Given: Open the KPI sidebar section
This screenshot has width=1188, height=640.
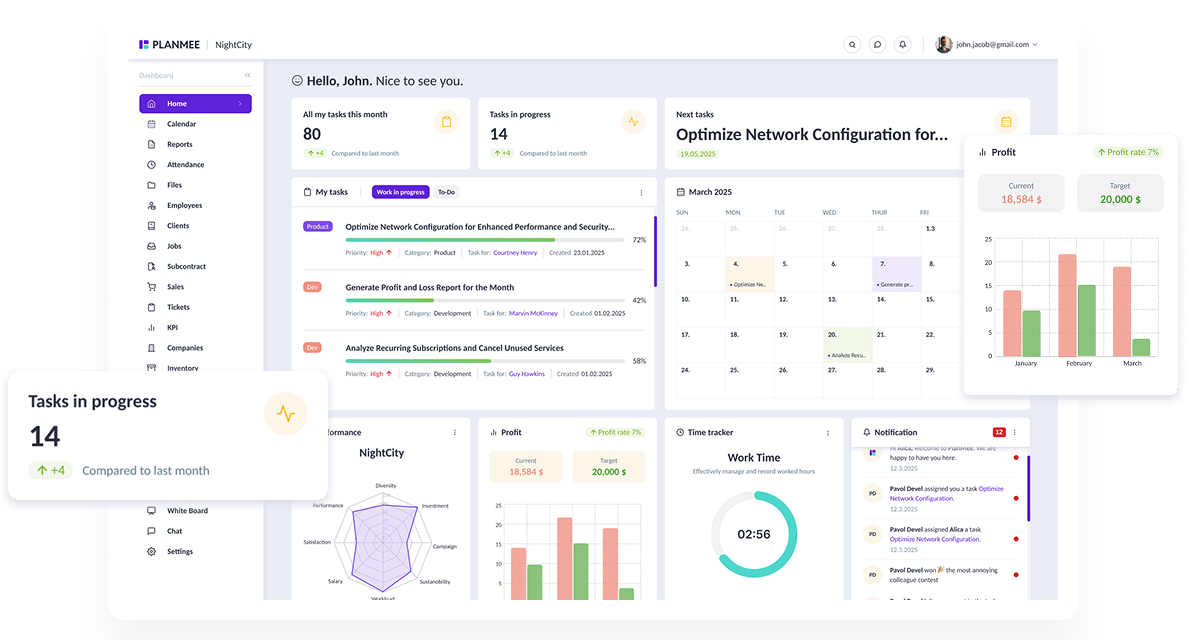Looking at the screenshot, I should click(x=173, y=327).
